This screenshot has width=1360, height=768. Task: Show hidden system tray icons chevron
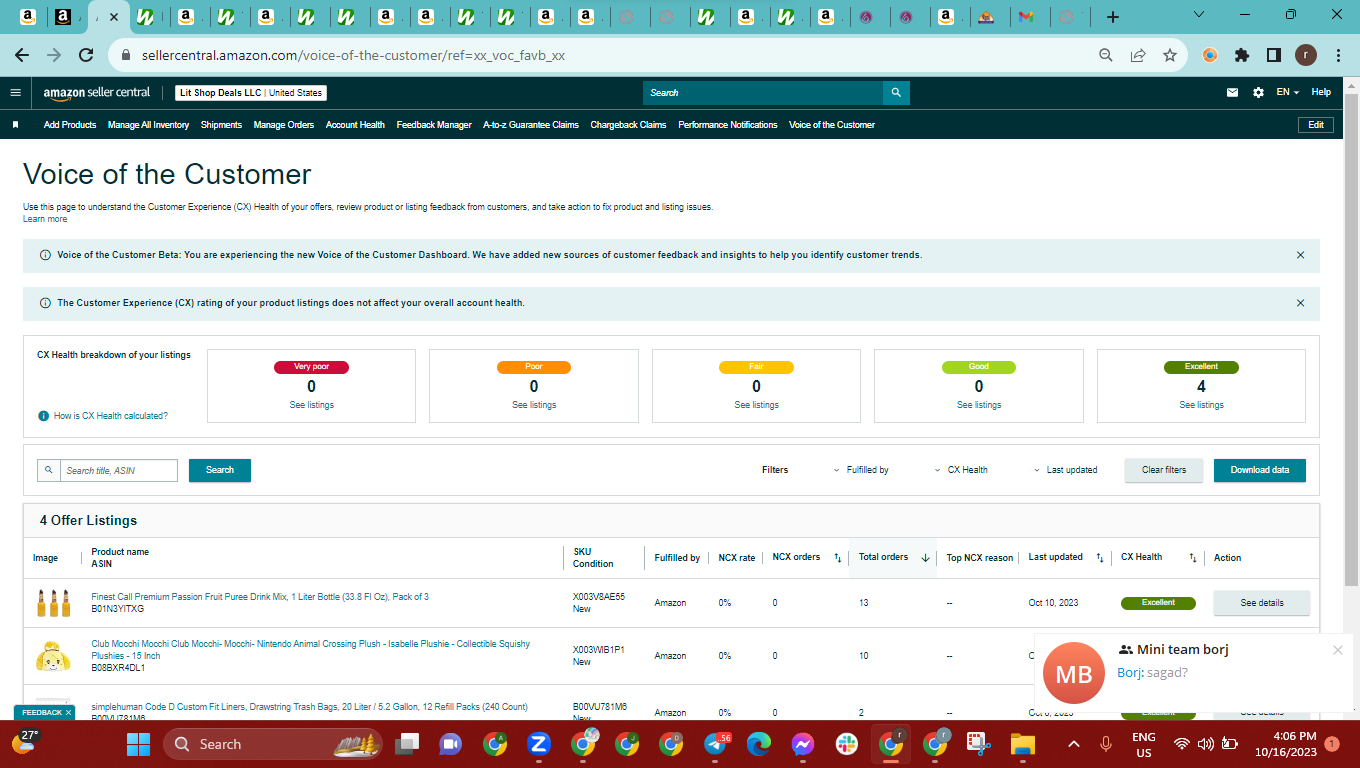pos(1074,744)
